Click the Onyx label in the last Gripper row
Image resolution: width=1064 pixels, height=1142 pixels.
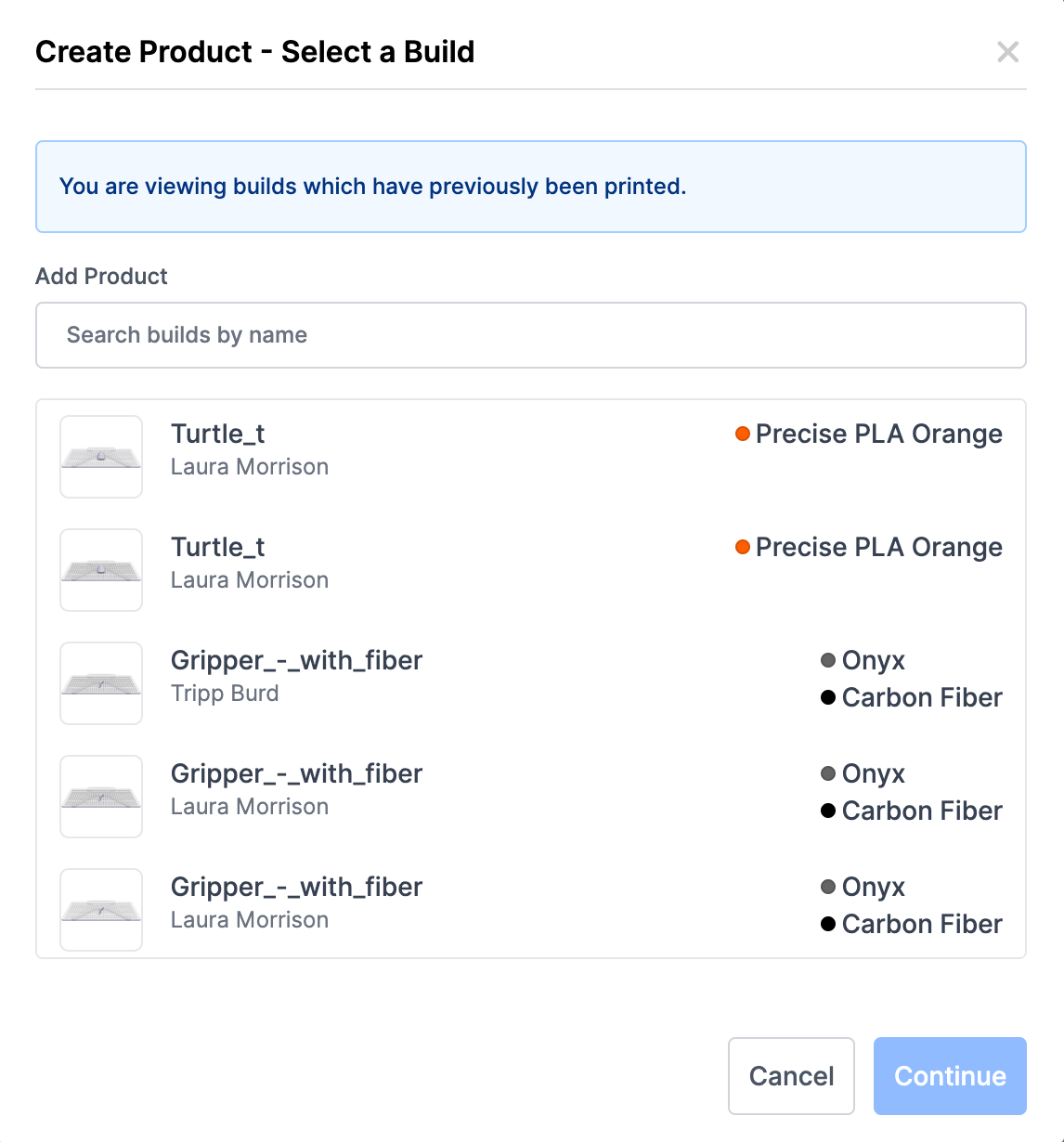[873, 887]
